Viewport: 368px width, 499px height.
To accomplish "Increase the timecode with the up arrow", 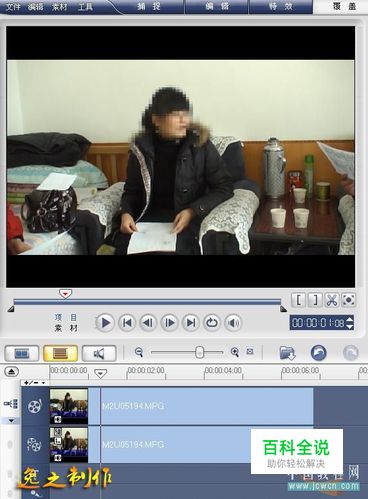I will [x=349, y=319].
